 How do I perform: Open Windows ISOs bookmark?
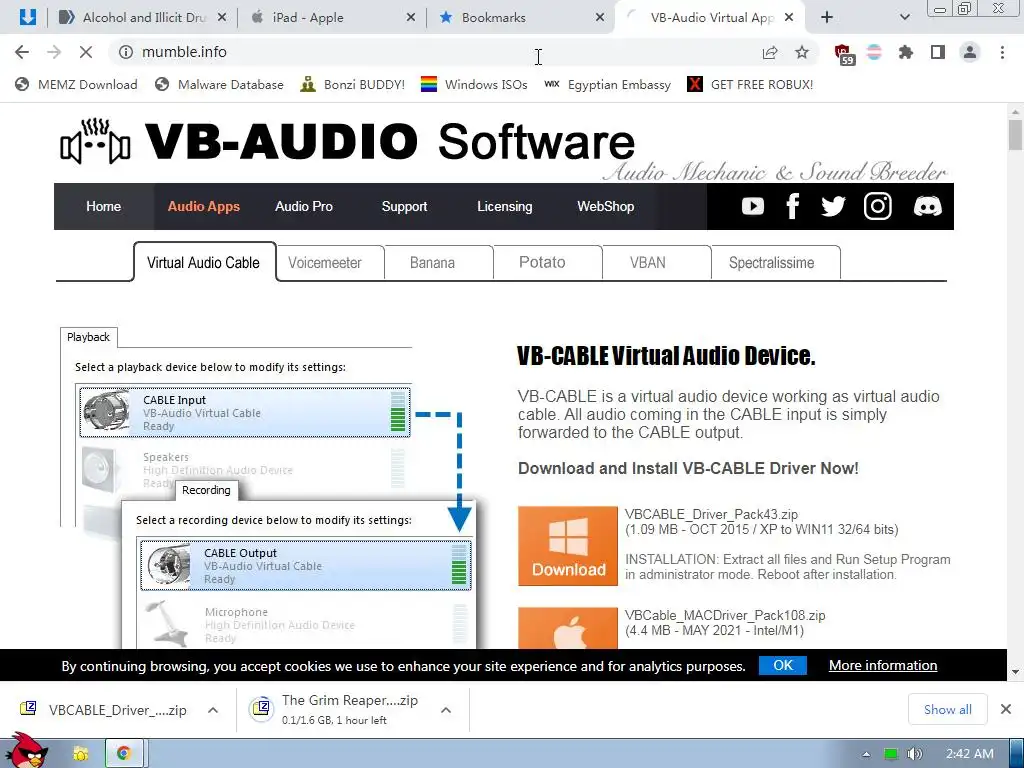(474, 85)
